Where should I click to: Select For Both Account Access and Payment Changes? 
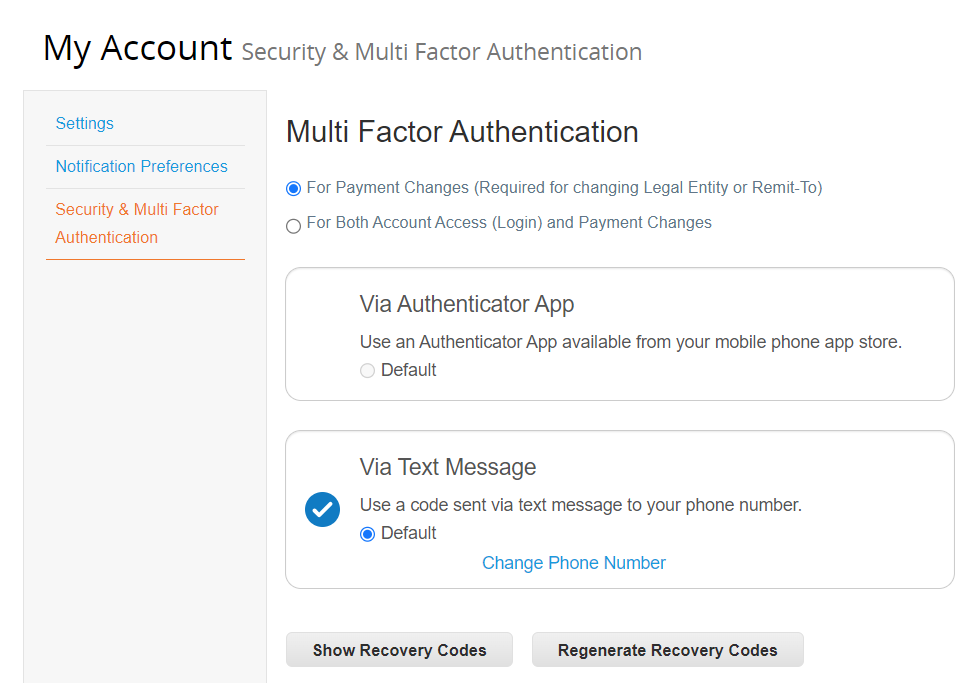[x=293, y=226]
